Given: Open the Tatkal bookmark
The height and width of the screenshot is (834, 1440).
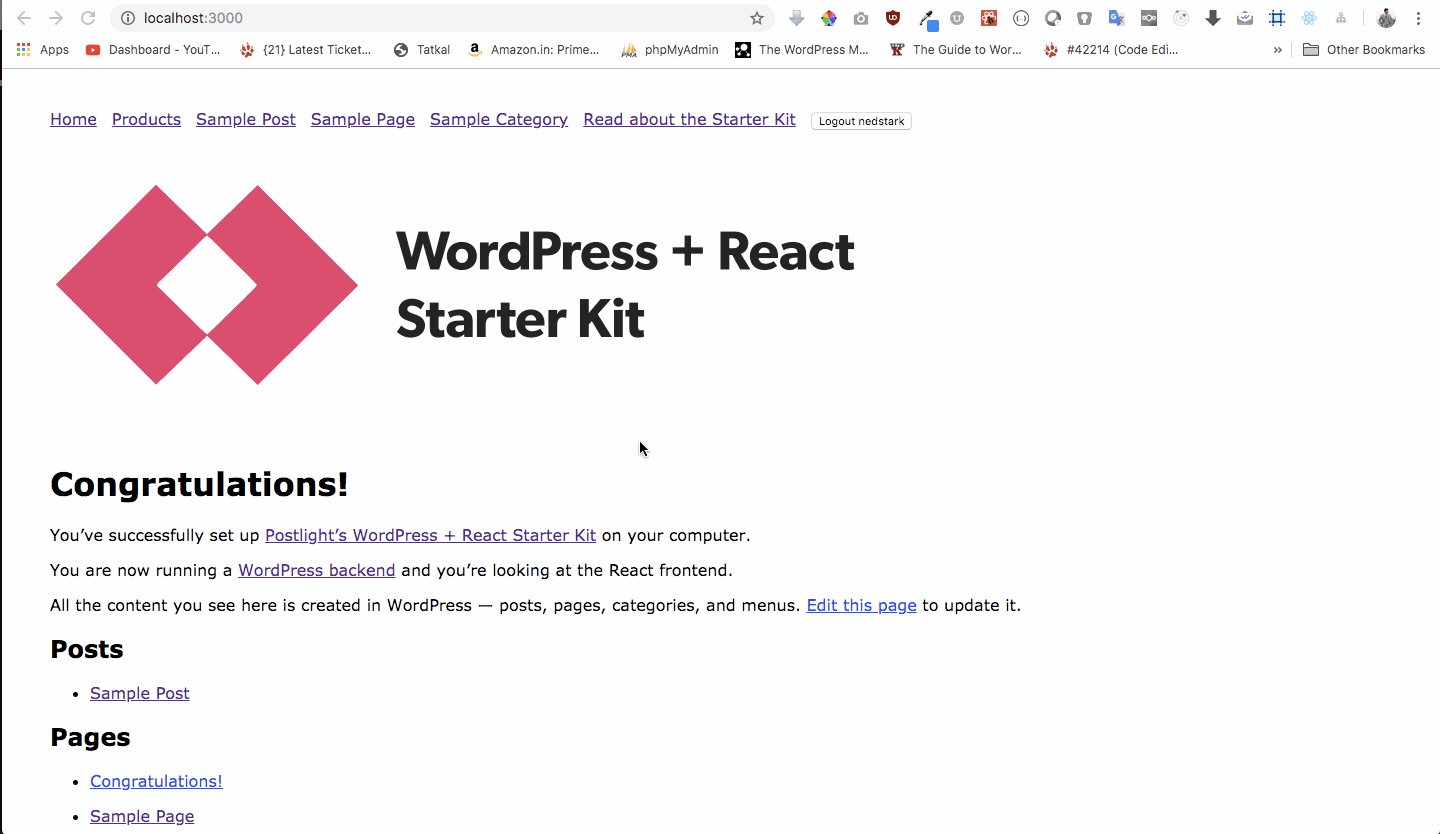Looking at the screenshot, I should pyautogui.click(x=422, y=49).
